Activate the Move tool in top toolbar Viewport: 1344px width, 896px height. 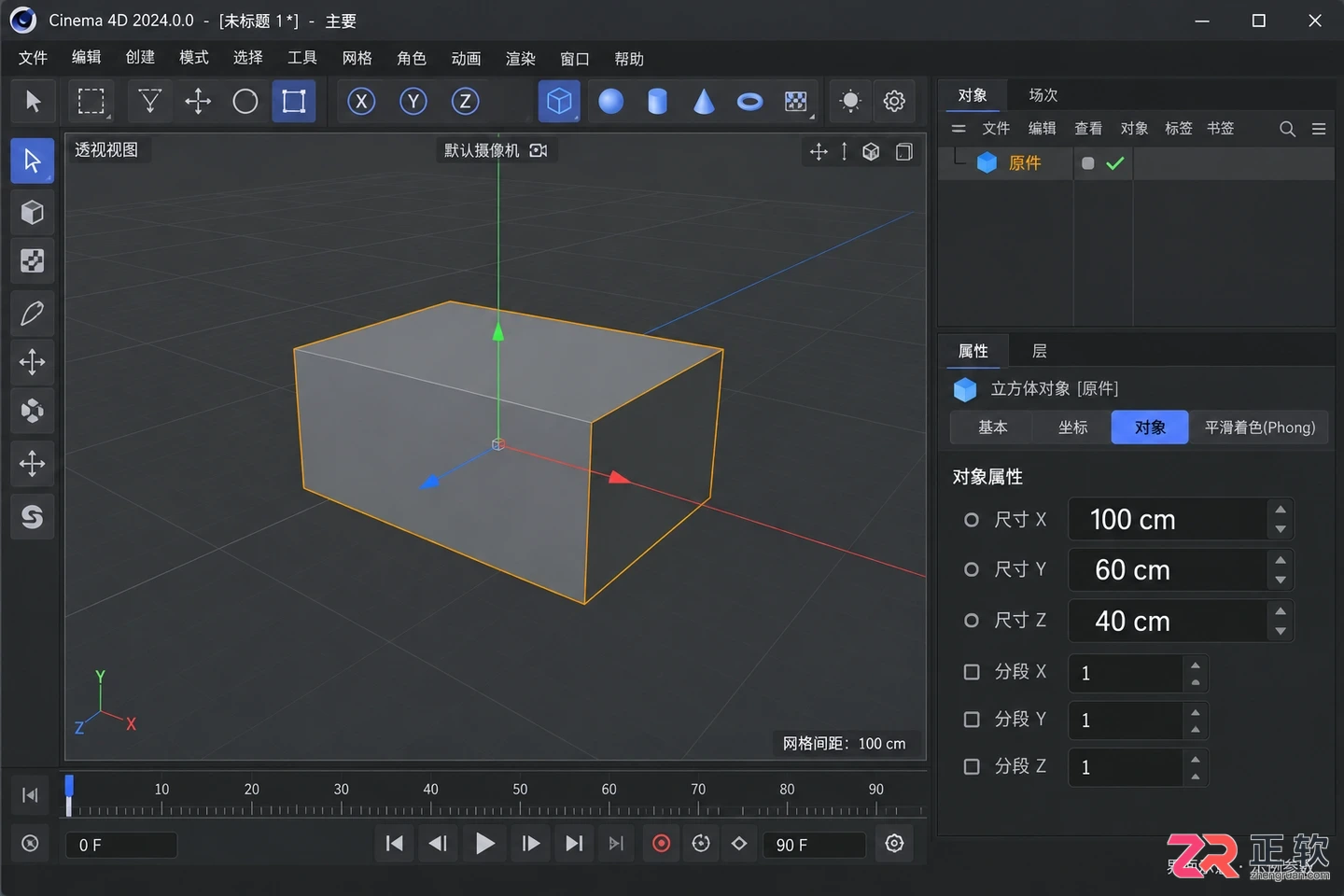pos(198,101)
